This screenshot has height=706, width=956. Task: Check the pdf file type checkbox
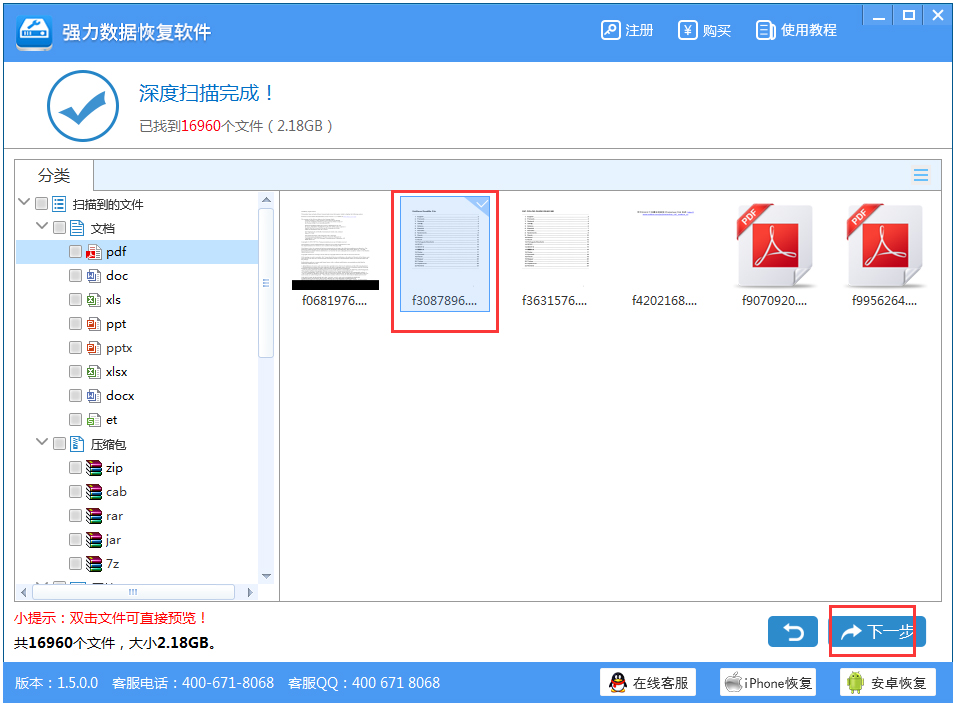75,251
